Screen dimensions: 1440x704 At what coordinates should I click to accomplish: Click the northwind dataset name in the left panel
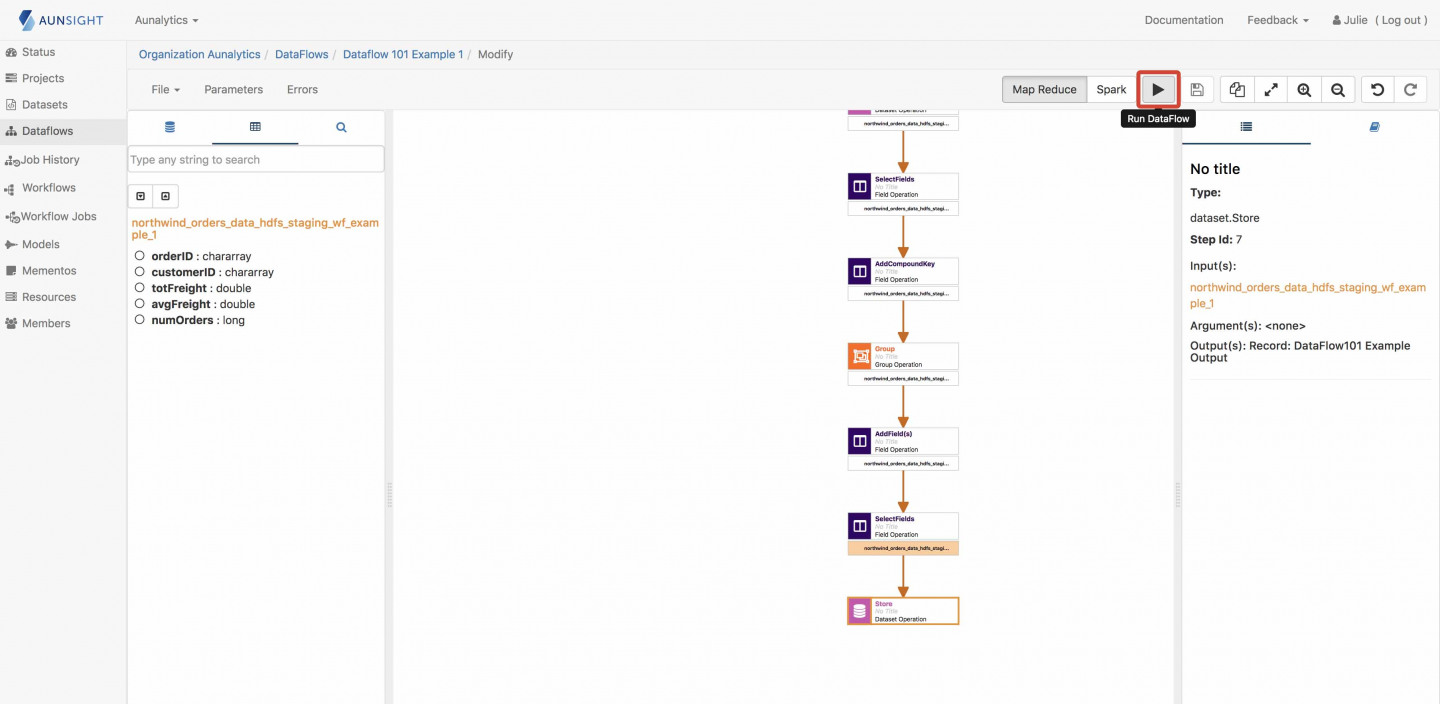click(255, 229)
